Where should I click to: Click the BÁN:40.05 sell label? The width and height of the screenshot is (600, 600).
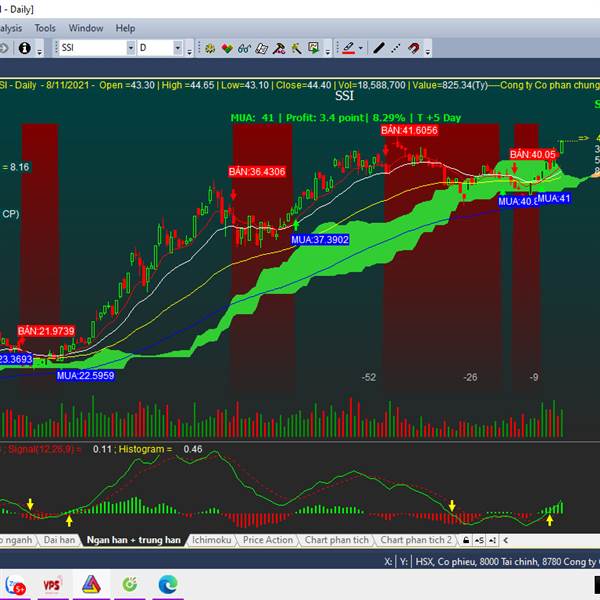click(532, 154)
